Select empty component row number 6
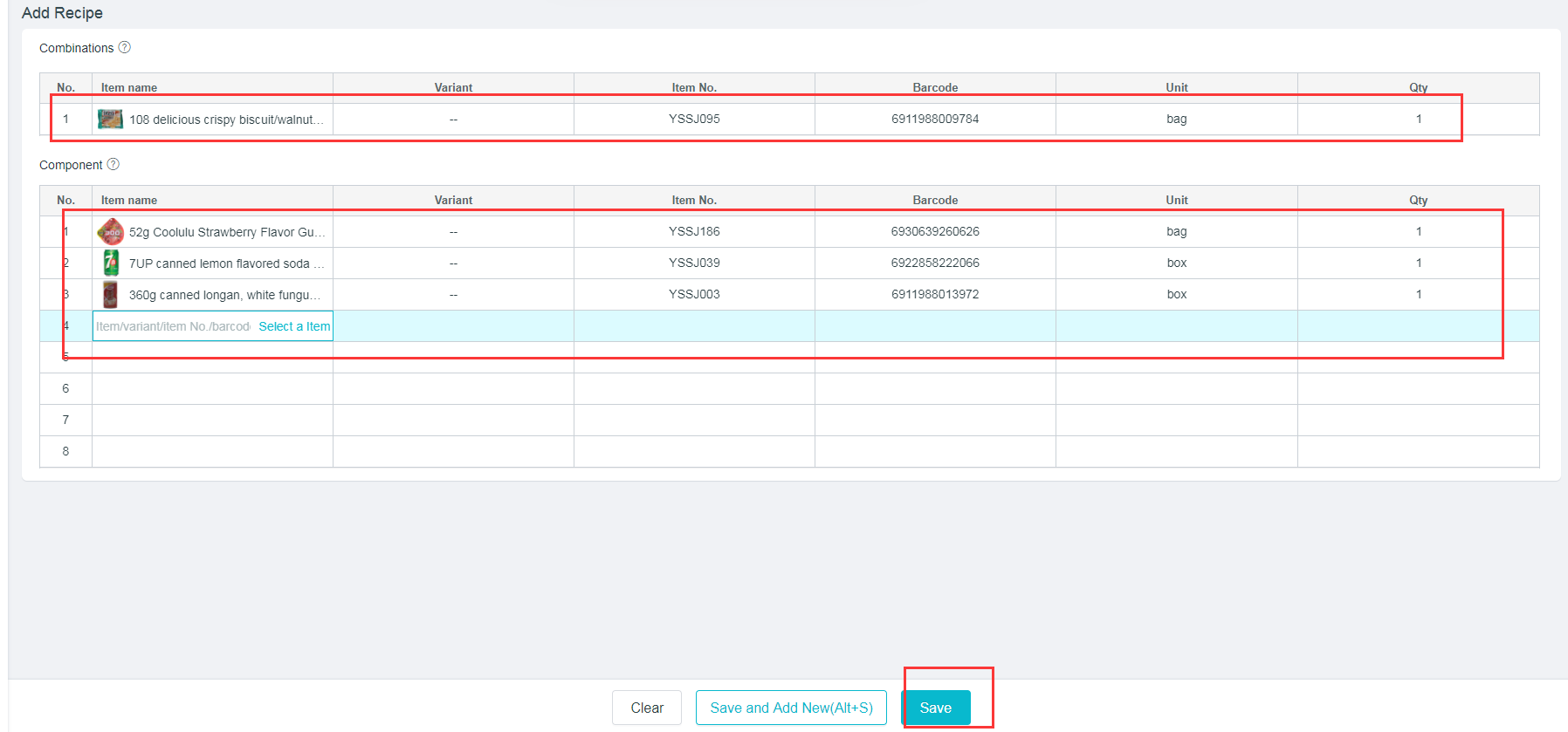The width and height of the screenshot is (1568, 732). pos(65,388)
